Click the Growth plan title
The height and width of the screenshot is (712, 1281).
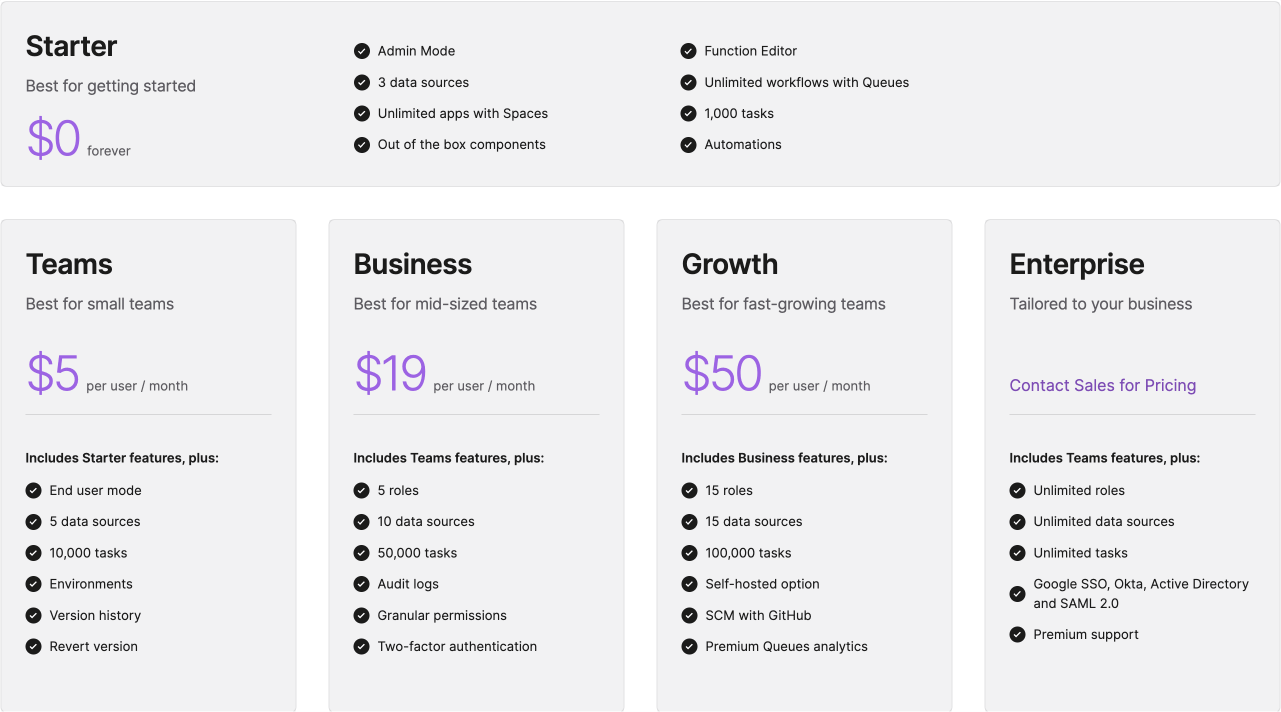pyautogui.click(x=730, y=264)
